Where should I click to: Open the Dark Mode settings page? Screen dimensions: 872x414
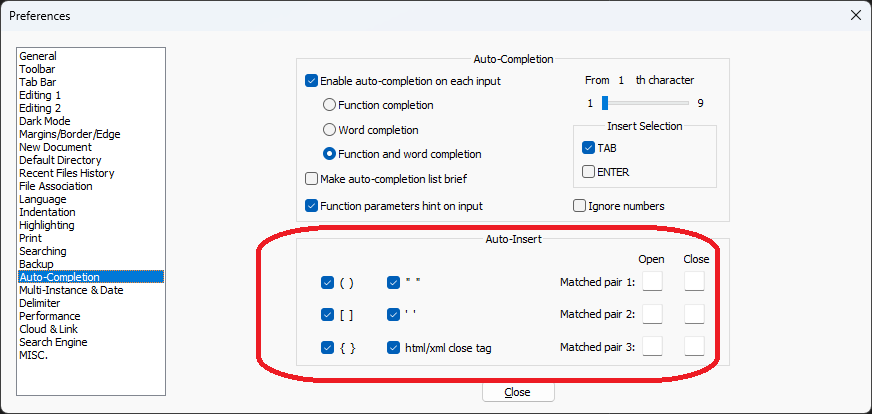click(44, 121)
